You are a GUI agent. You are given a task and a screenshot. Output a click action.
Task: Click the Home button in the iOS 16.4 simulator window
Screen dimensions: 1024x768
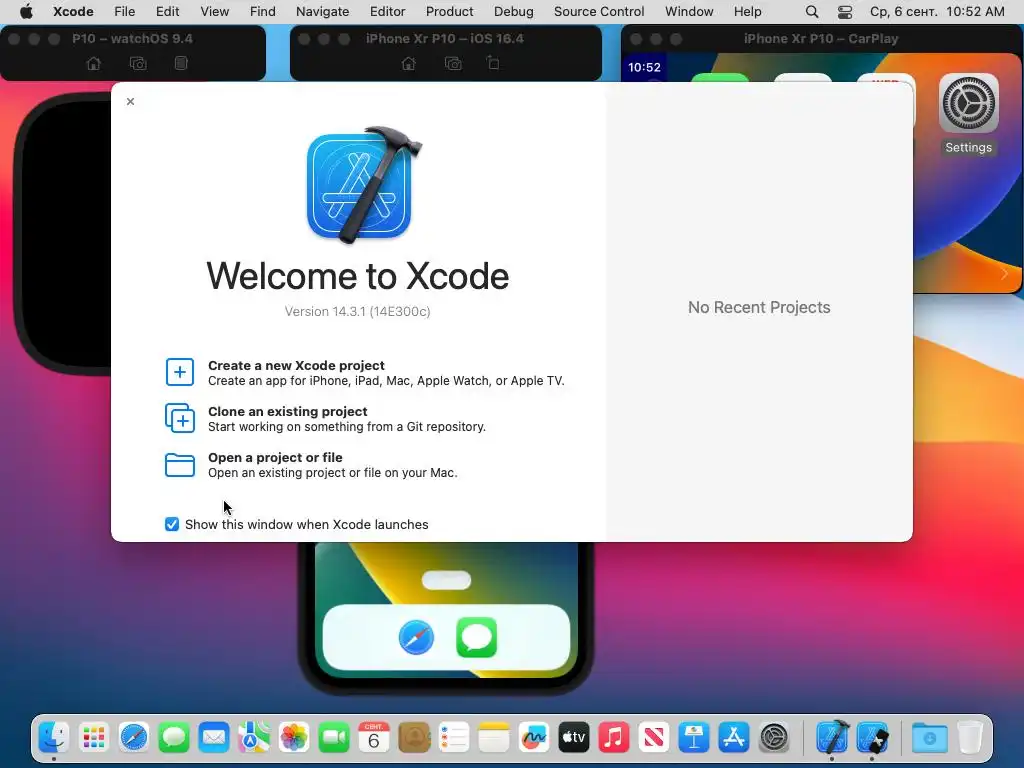click(x=409, y=63)
